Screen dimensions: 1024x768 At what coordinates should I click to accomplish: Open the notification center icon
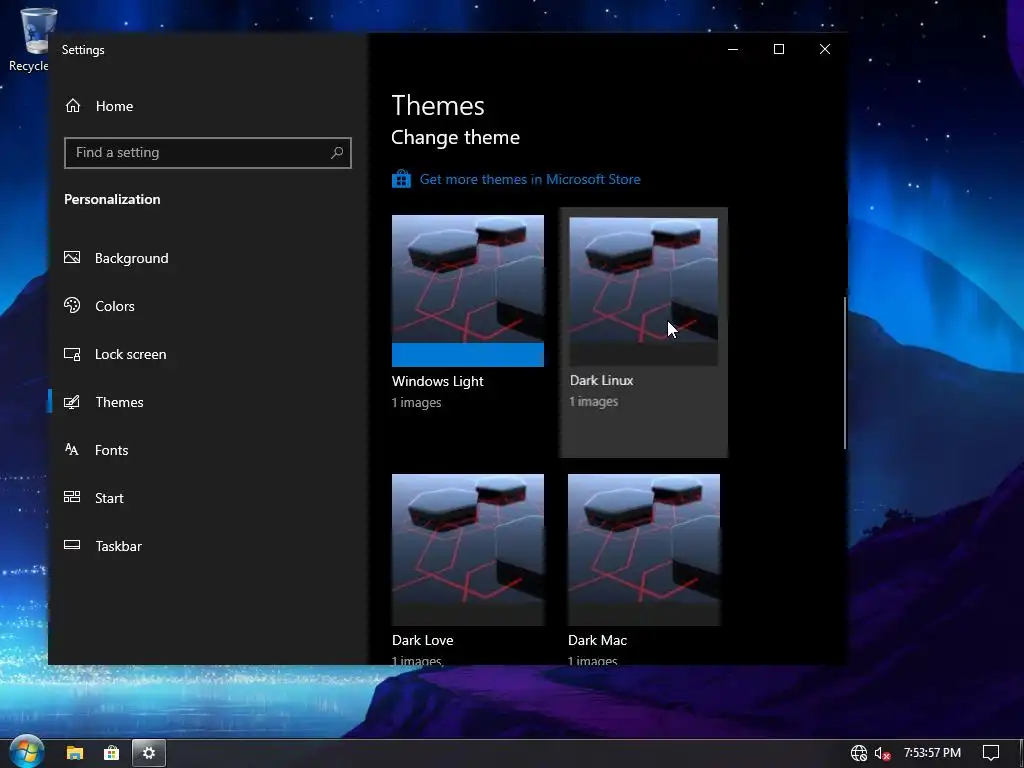(x=991, y=753)
